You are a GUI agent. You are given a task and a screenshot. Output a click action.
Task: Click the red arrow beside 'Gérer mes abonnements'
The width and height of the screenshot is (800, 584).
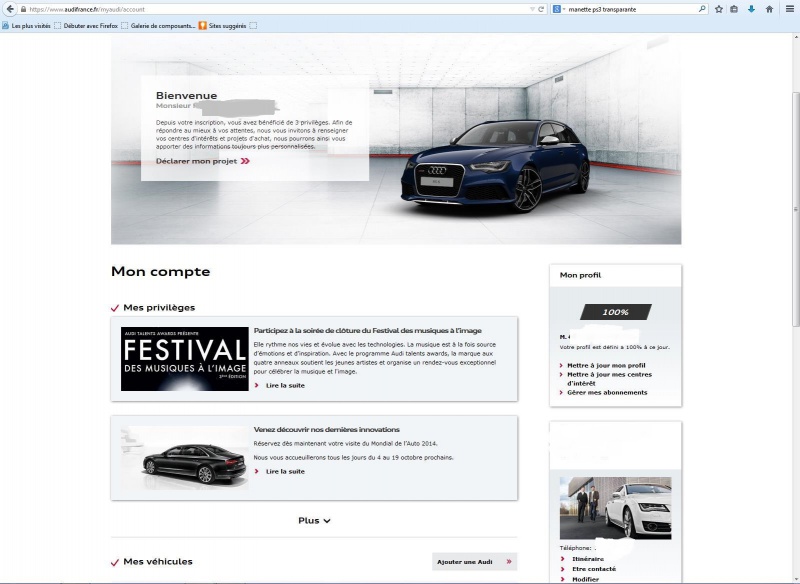pyautogui.click(x=562, y=392)
